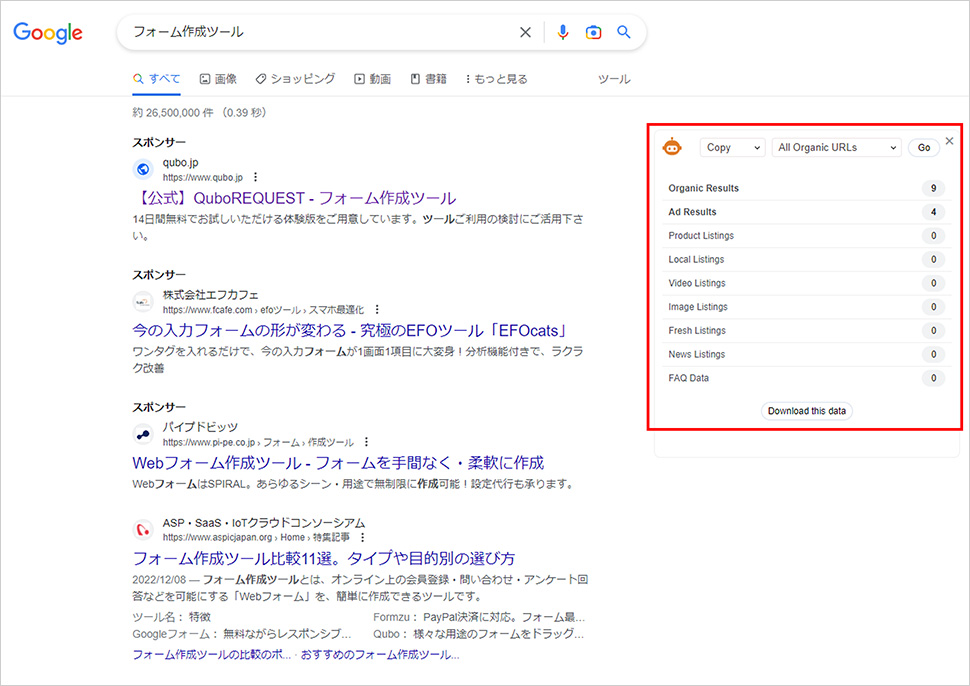The width and height of the screenshot is (970, 686).
Task: Click the Organic Results count badge 9
Action: pyautogui.click(x=934, y=188)
